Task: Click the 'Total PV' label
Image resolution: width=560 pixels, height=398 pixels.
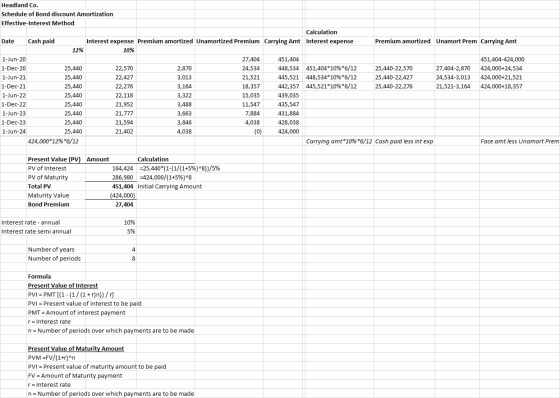Action: point(40,186)
